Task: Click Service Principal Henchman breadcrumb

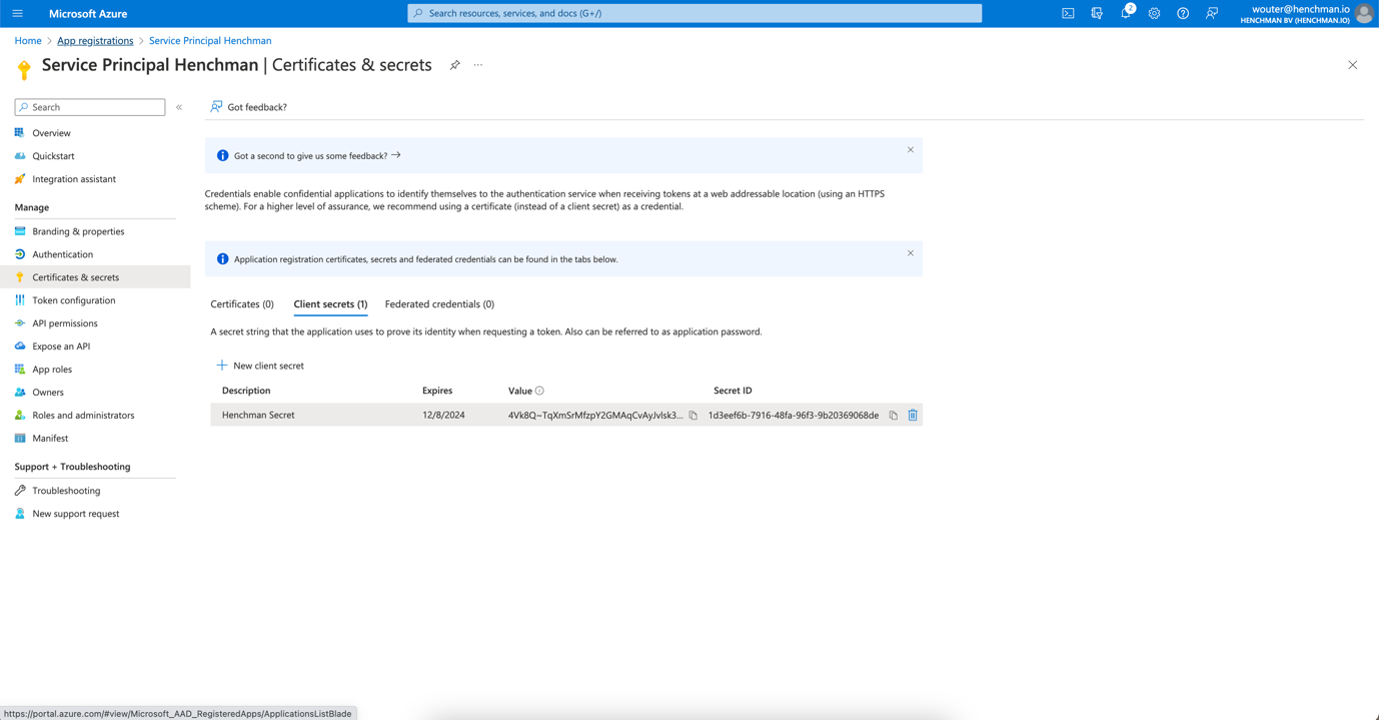Action: 211,41
